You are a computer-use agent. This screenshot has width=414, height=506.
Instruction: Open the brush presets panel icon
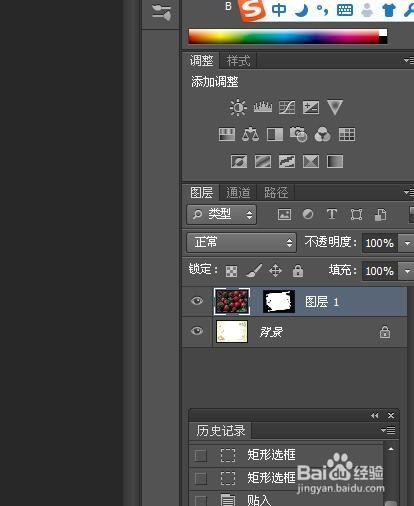click(x=161, y=12)
